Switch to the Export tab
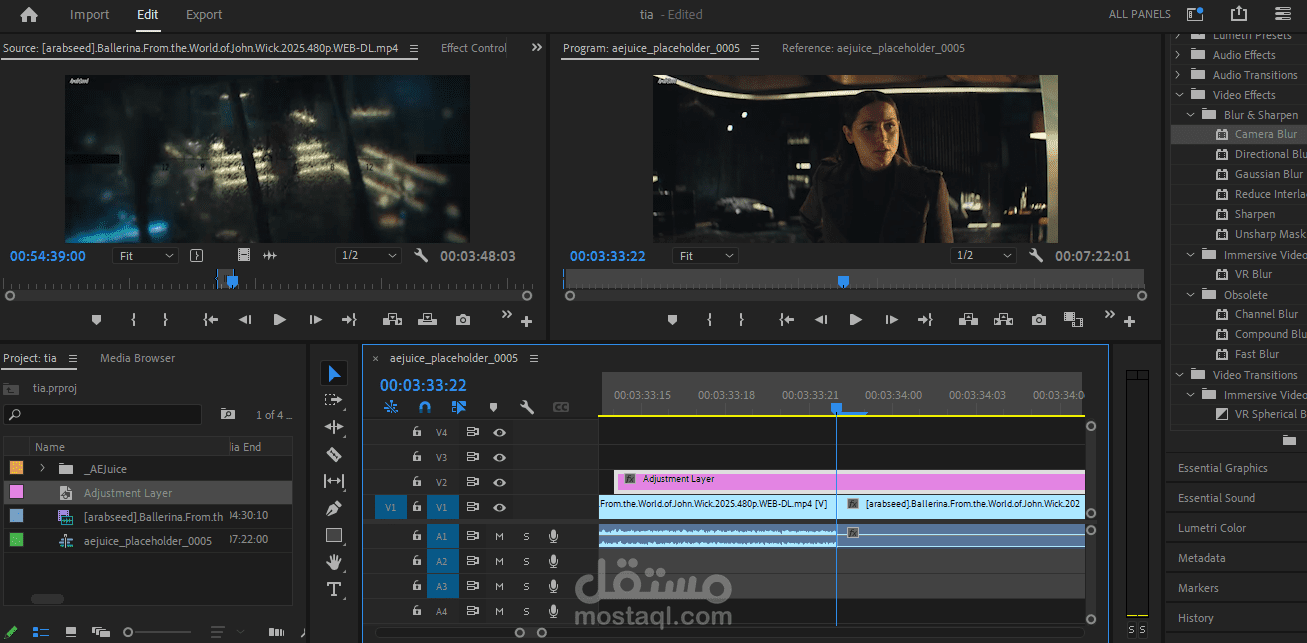 pos(204,15)
